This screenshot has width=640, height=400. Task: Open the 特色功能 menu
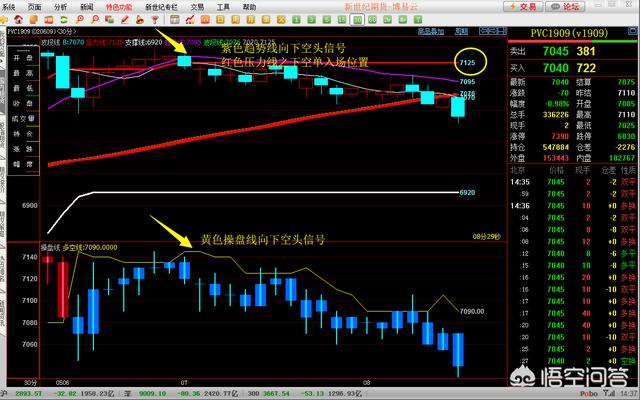click(117, 6)
